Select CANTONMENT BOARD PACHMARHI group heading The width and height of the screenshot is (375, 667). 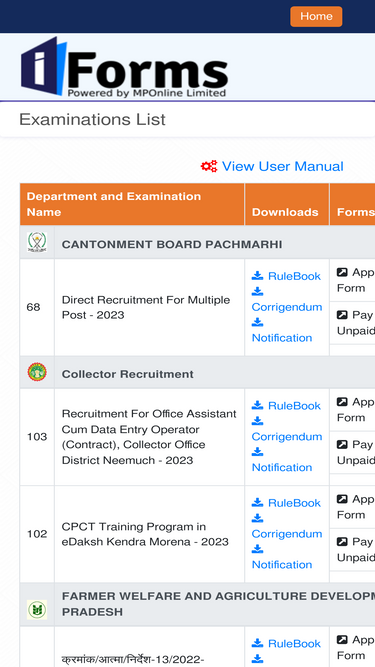pos(172,245)
